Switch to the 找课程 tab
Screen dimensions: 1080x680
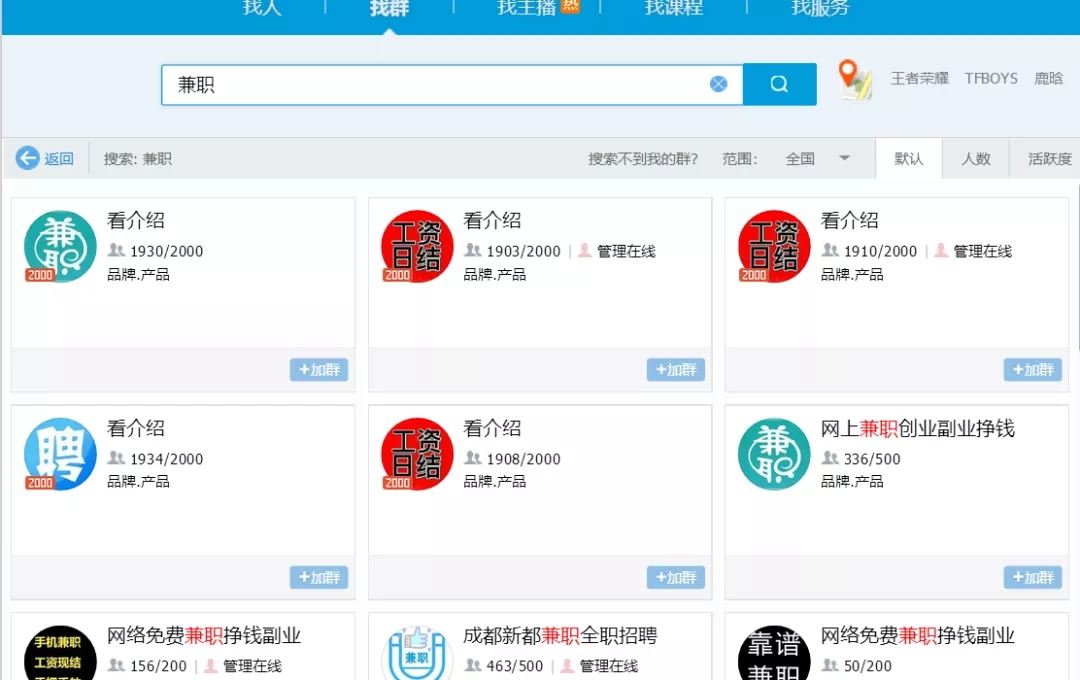(673, 8)
